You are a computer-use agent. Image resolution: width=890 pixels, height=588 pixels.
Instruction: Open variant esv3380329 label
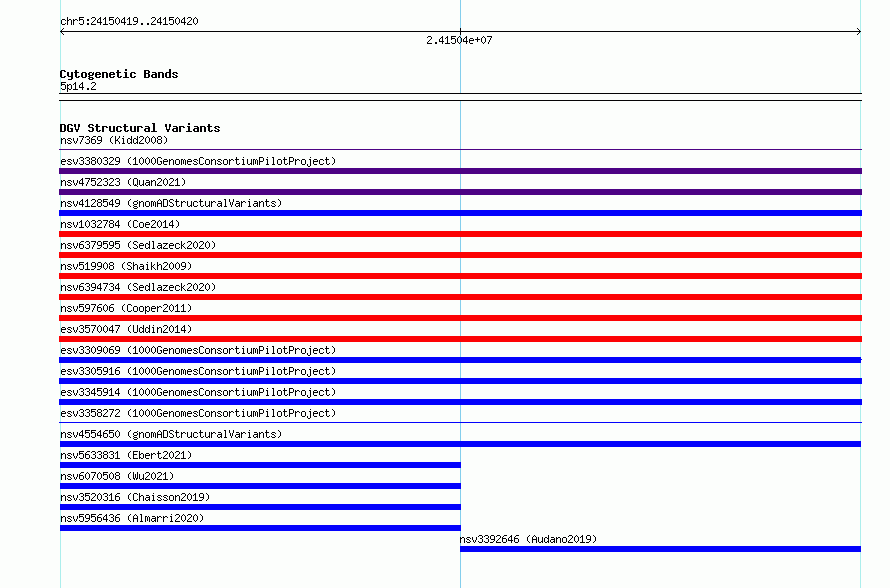(198, 161)
